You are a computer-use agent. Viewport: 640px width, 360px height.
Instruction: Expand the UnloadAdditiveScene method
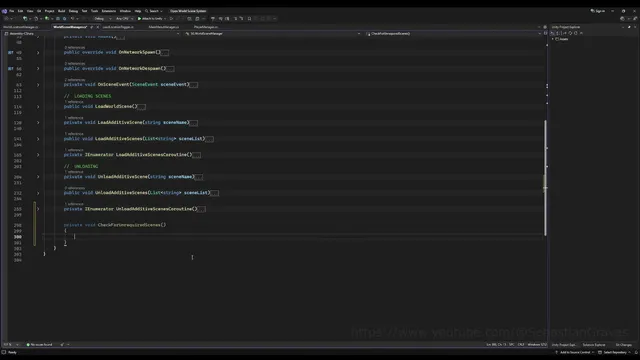pos(38,177)
